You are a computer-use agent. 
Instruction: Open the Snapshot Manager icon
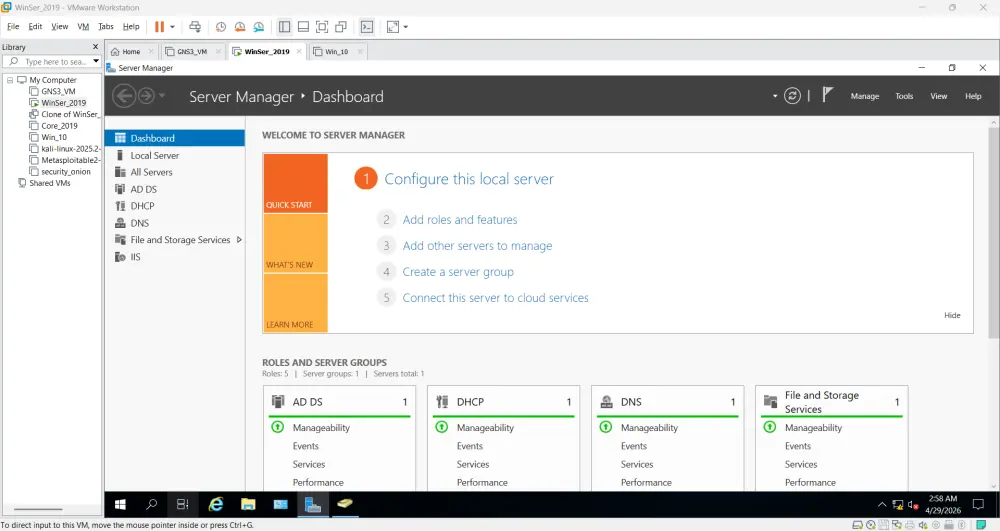click(x=259, y=27)
